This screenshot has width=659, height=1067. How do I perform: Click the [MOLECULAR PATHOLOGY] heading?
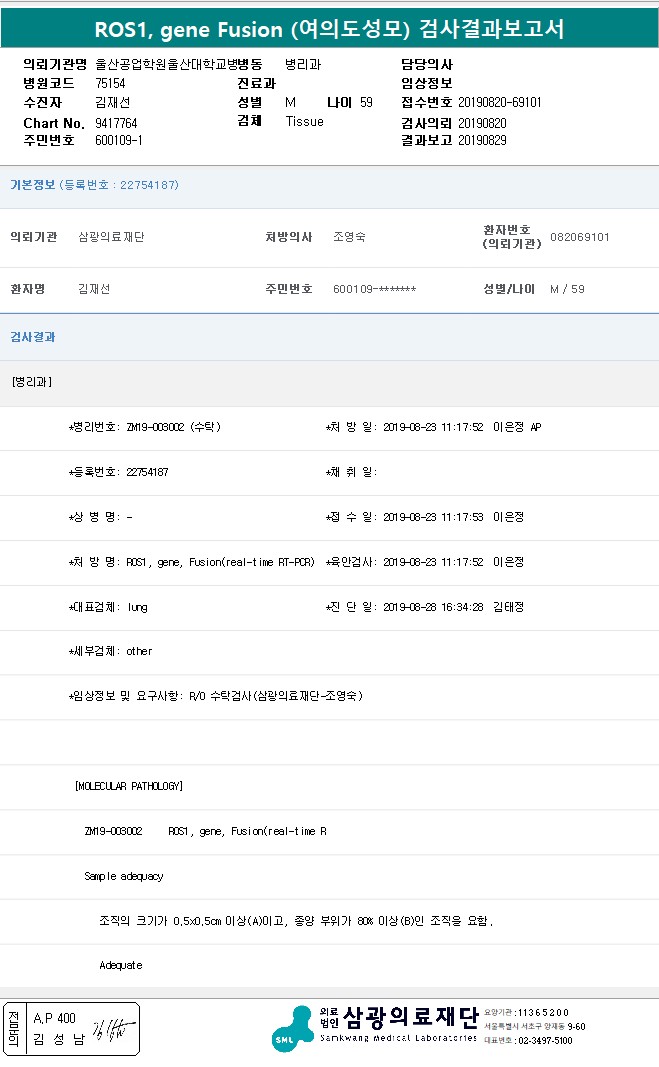128,786
